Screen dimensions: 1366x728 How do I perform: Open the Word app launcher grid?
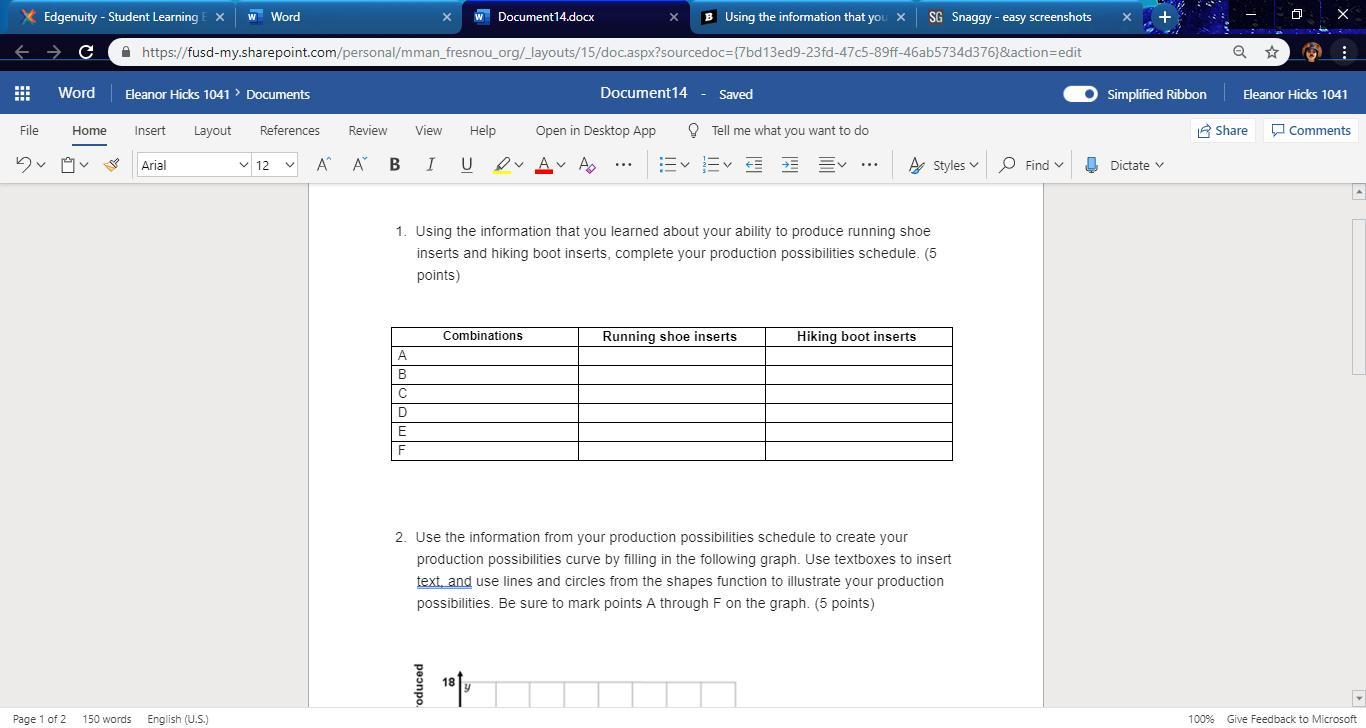22,94
